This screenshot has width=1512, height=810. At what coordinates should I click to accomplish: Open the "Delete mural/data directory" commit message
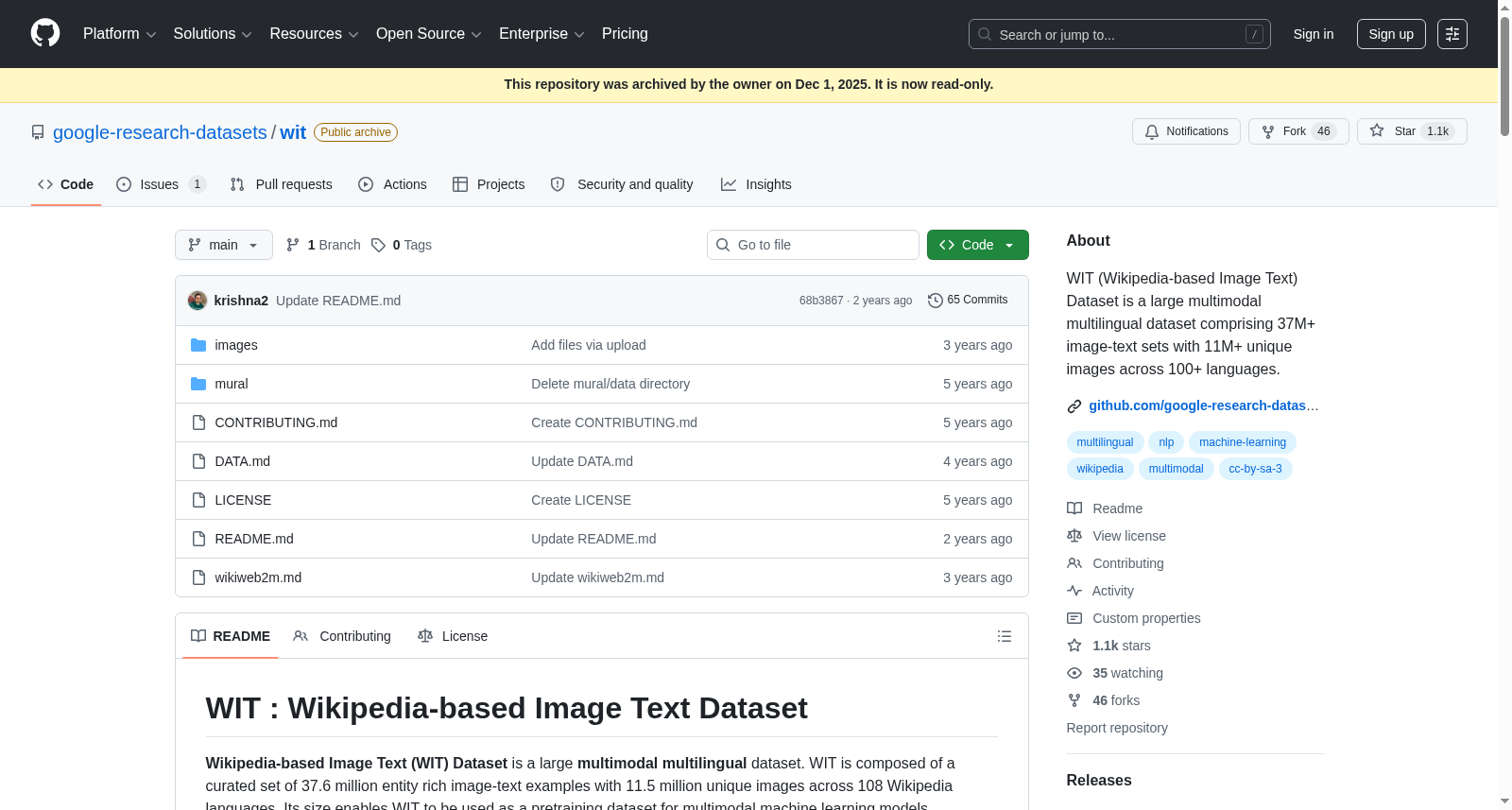(x=610, y=384)
